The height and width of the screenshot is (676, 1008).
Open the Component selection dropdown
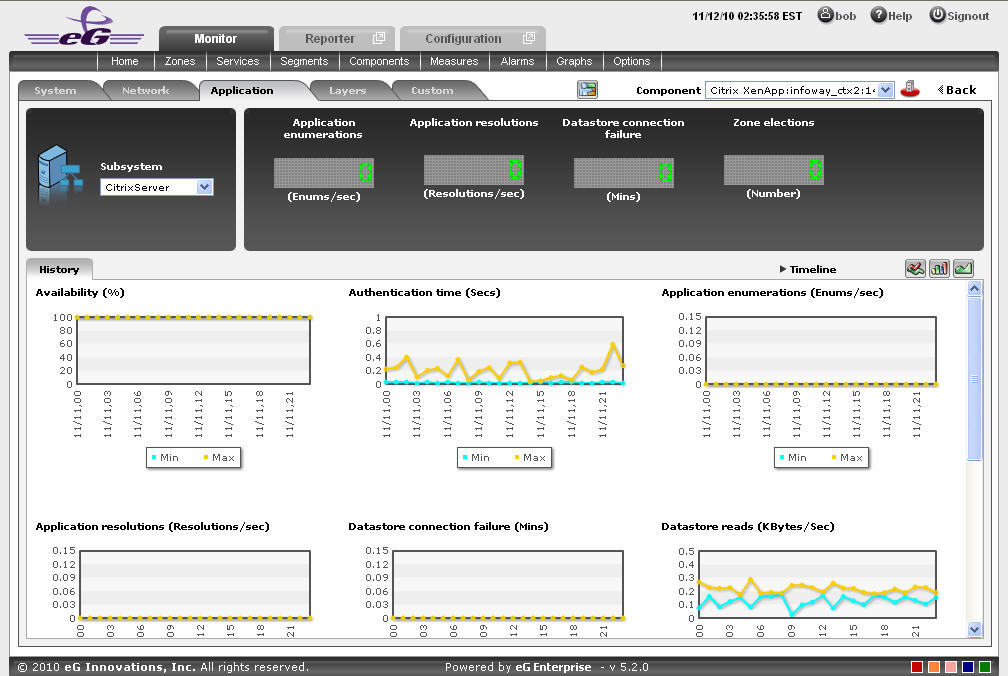[799, 90]
